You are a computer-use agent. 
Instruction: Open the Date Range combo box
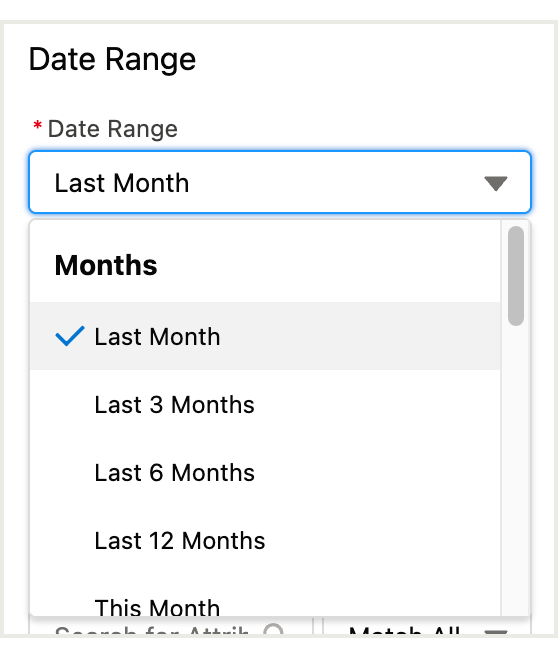[279, 182]
